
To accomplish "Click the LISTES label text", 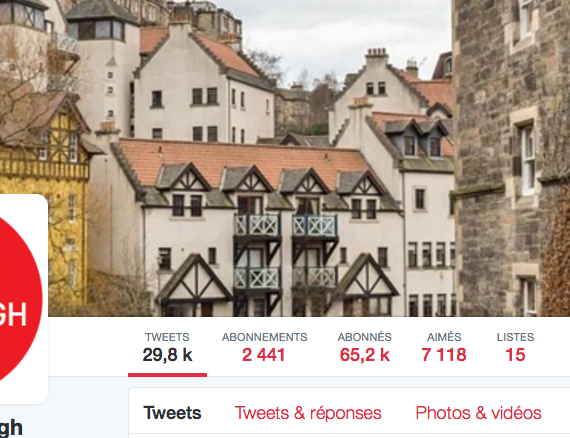I will [515, 337].
